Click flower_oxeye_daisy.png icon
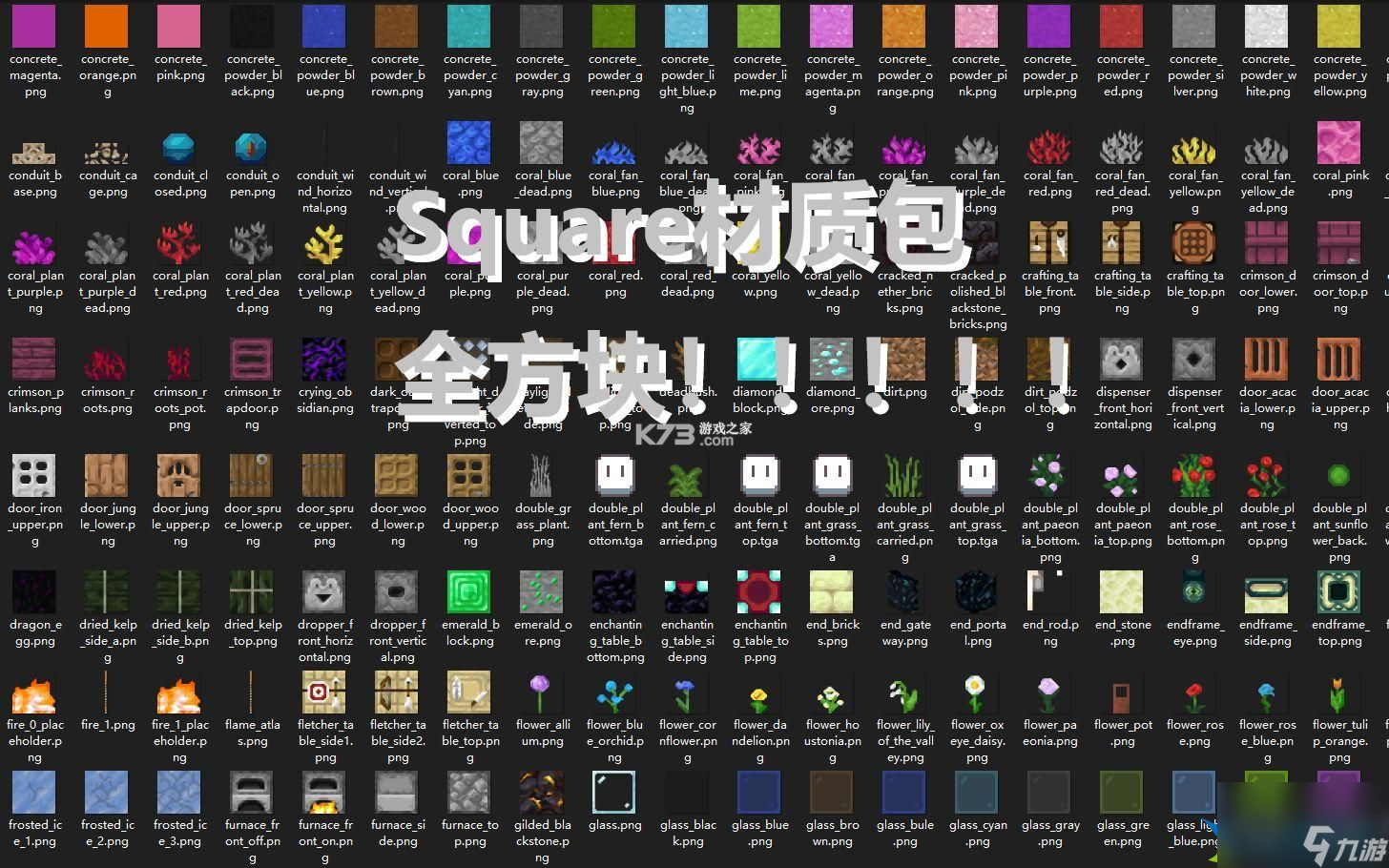Viewport: 1389px width, 868px height. [x=977, y=692]
